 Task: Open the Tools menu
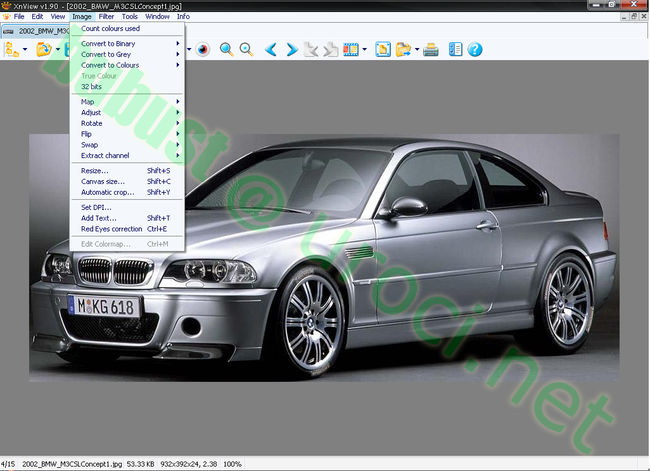[x=130, y=17]
